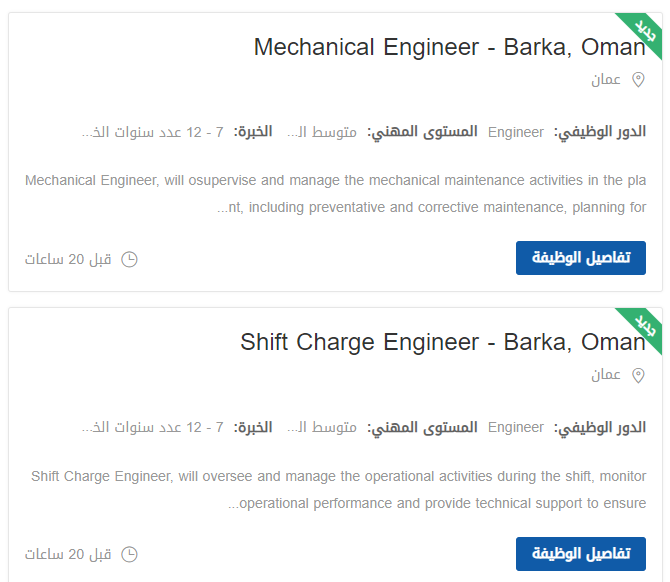
Task: Open Mechanical Engineer - Barka, Oman title link
Action: [450, 47]
